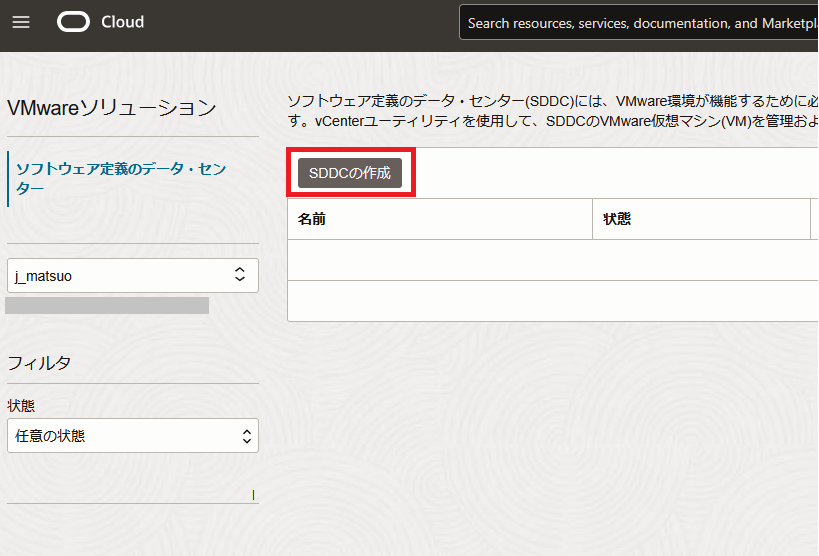The height and width of the screenshot is (556, 819).
Task: Click the VMwareソリューション heading
Action: 112,108
